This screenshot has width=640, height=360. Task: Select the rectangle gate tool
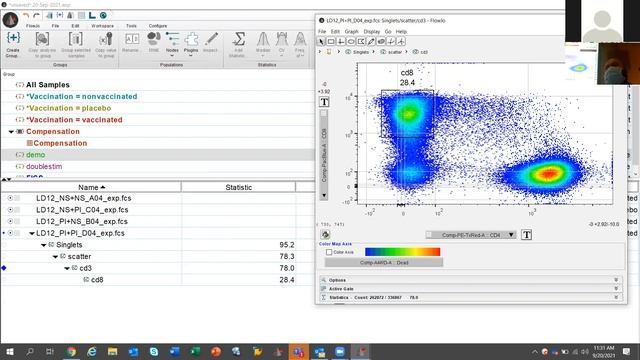(331, 41)
